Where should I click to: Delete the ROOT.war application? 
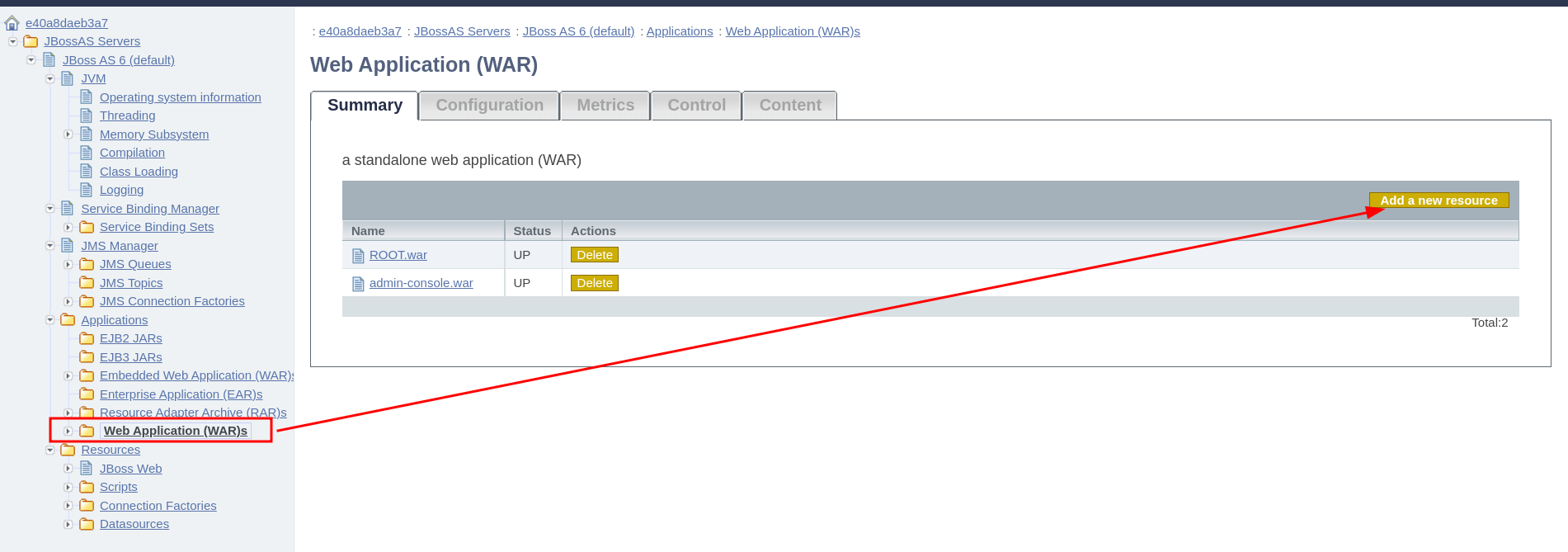pos(595,255)
